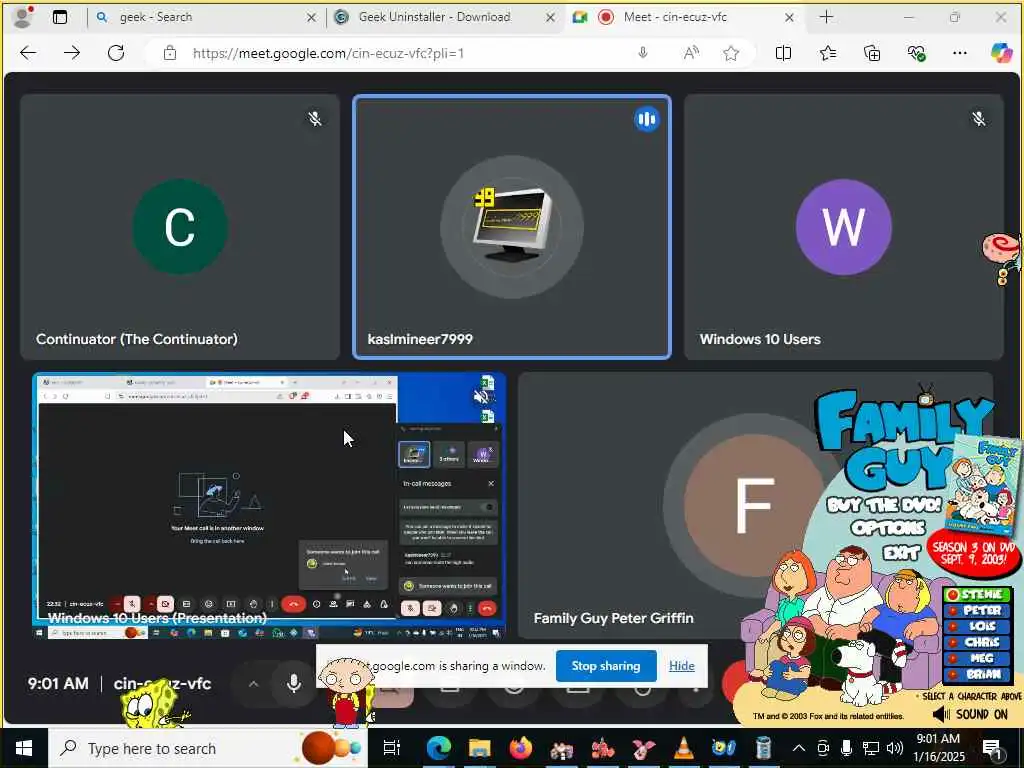
Task: Click the system tray microphone icon
Action: [x=846, y=748]
